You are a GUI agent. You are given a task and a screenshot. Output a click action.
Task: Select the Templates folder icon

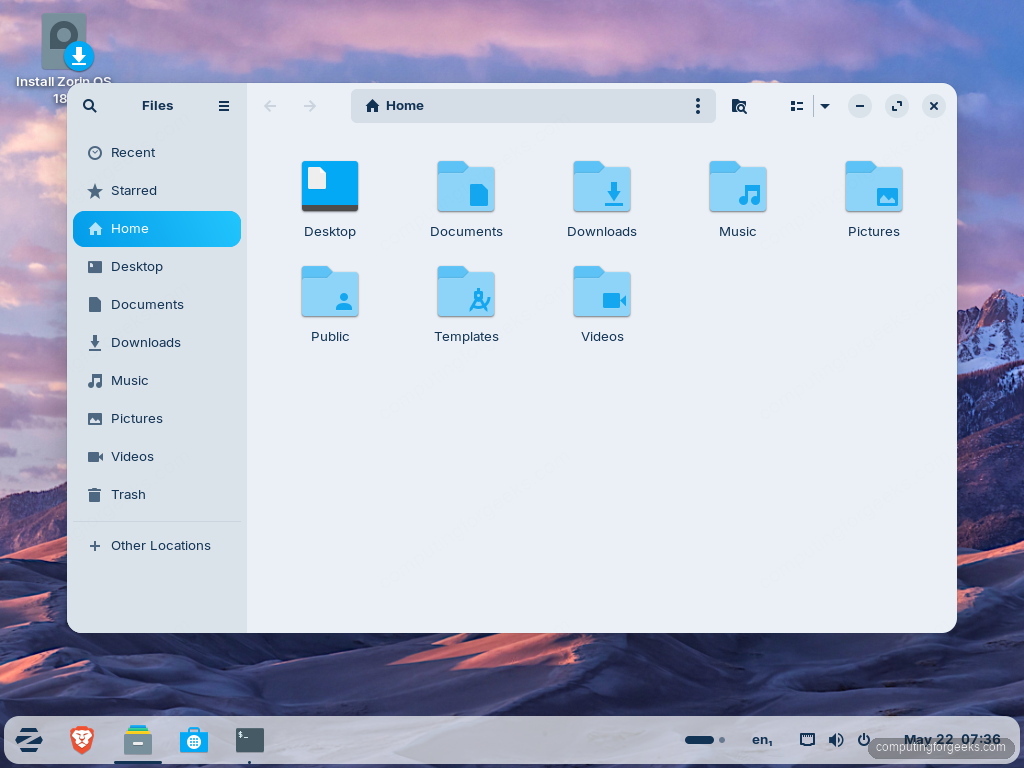coord(466,291)
